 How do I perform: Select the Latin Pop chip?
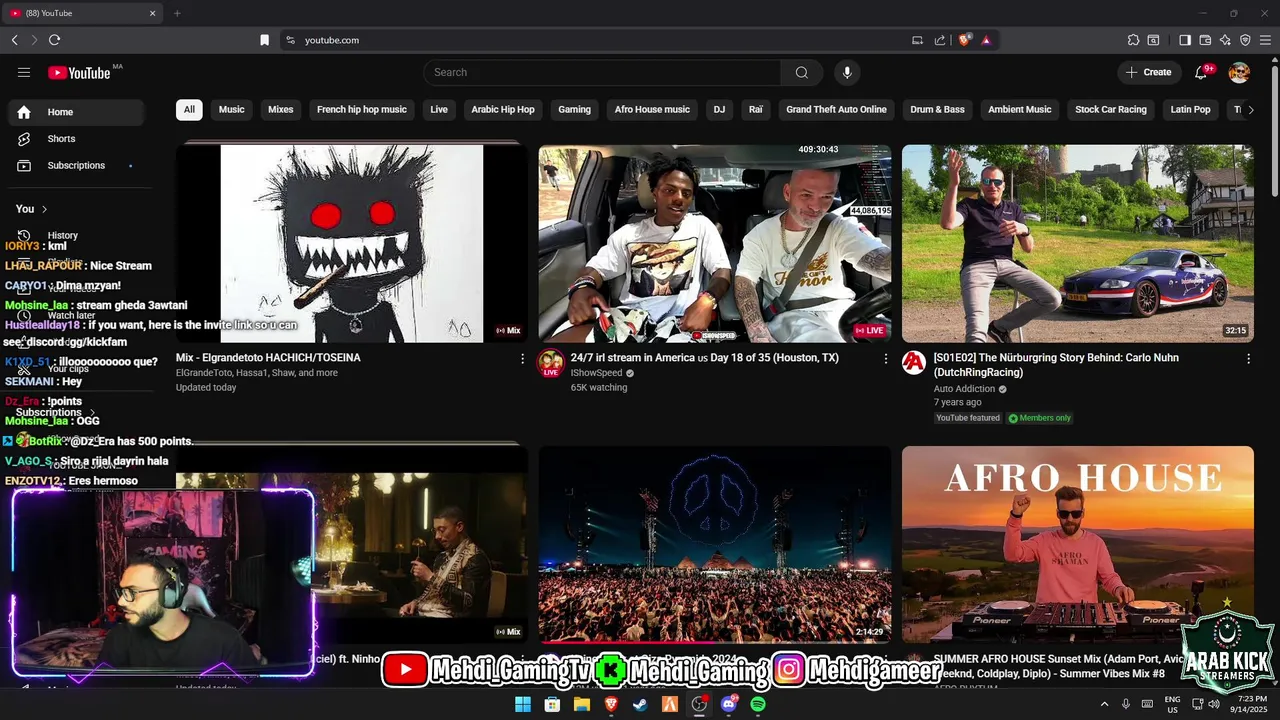tap(1190, 109)
